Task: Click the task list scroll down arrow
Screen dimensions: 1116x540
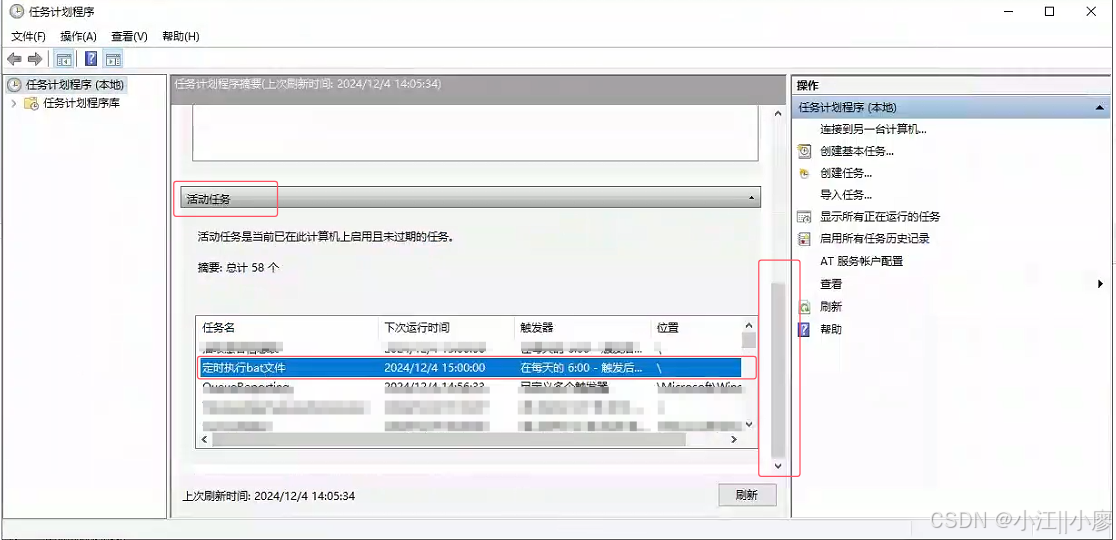Action: pyautogui.click(x=748, y=425)
